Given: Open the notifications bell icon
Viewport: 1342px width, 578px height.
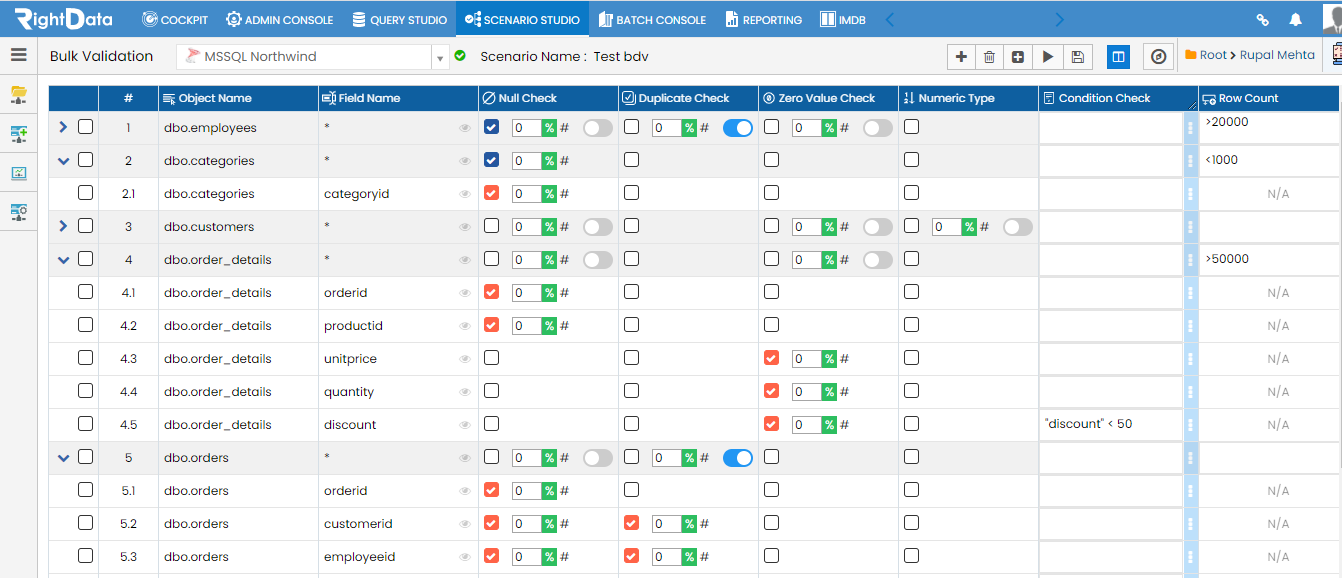Looking at the screenshot, I should point(1295,19).
